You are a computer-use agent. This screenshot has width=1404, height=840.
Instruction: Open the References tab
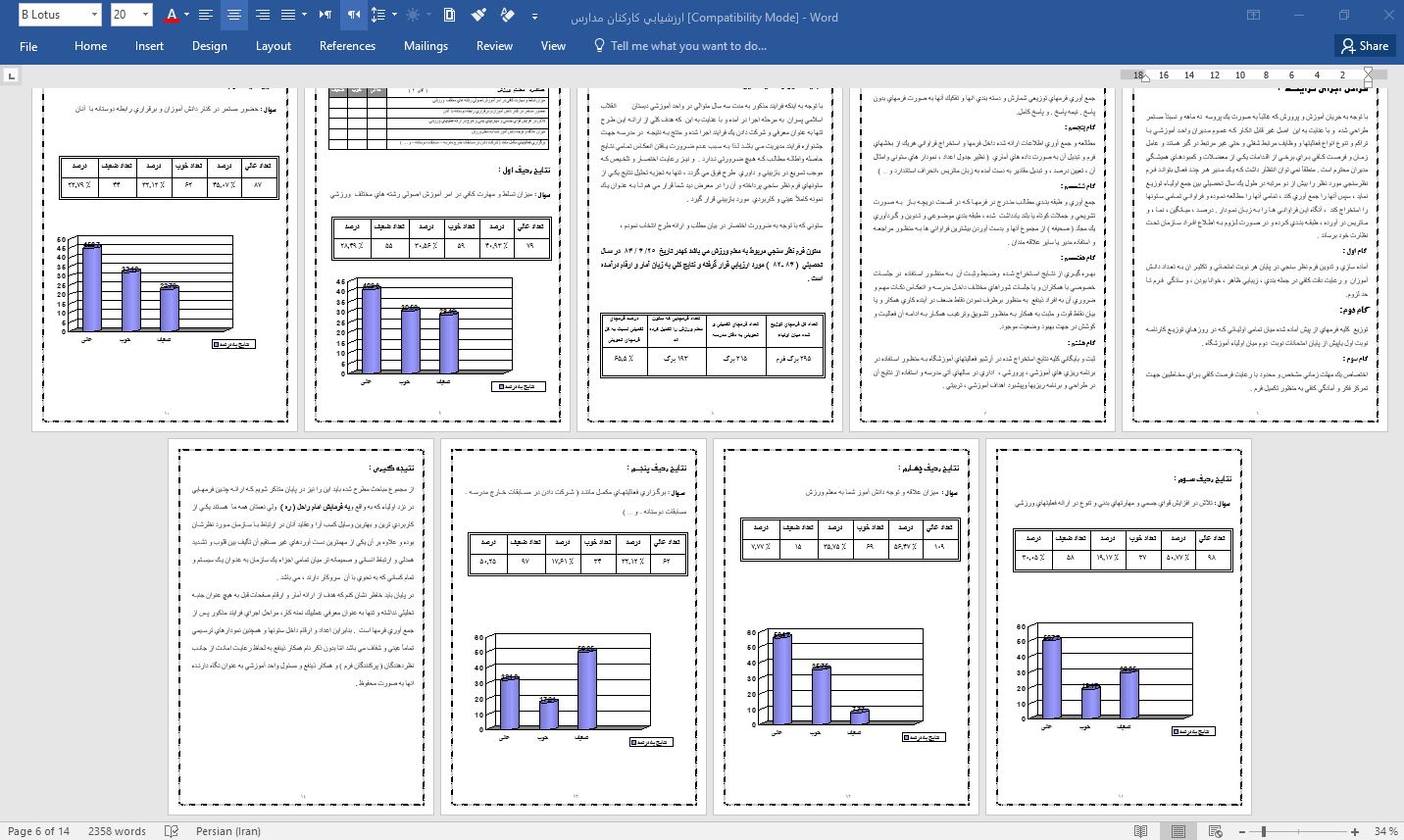coord(347,46)
